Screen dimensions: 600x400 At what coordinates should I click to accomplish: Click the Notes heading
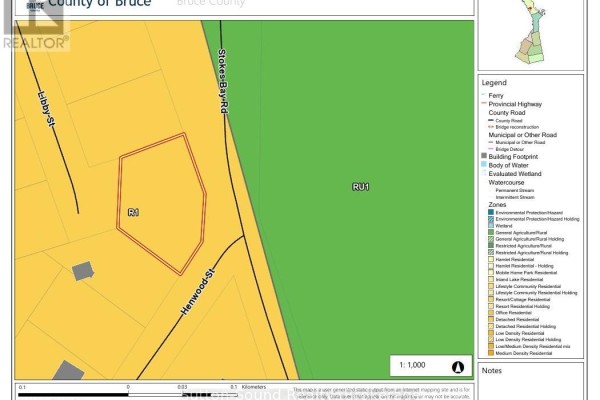click(492, 371)
